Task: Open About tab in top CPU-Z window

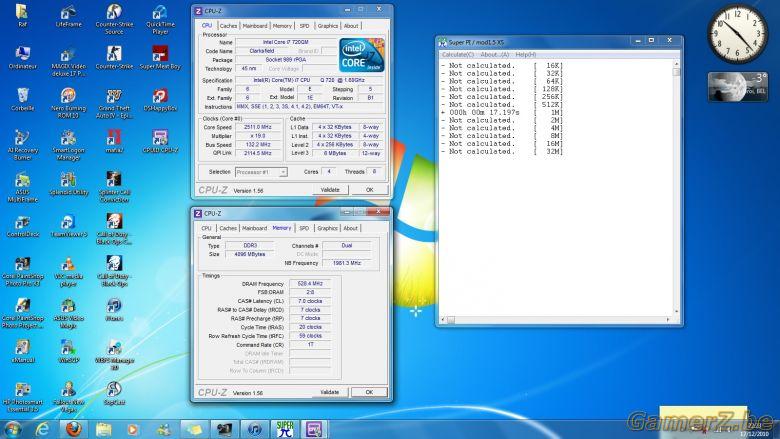Action: [x=351, y=26]
